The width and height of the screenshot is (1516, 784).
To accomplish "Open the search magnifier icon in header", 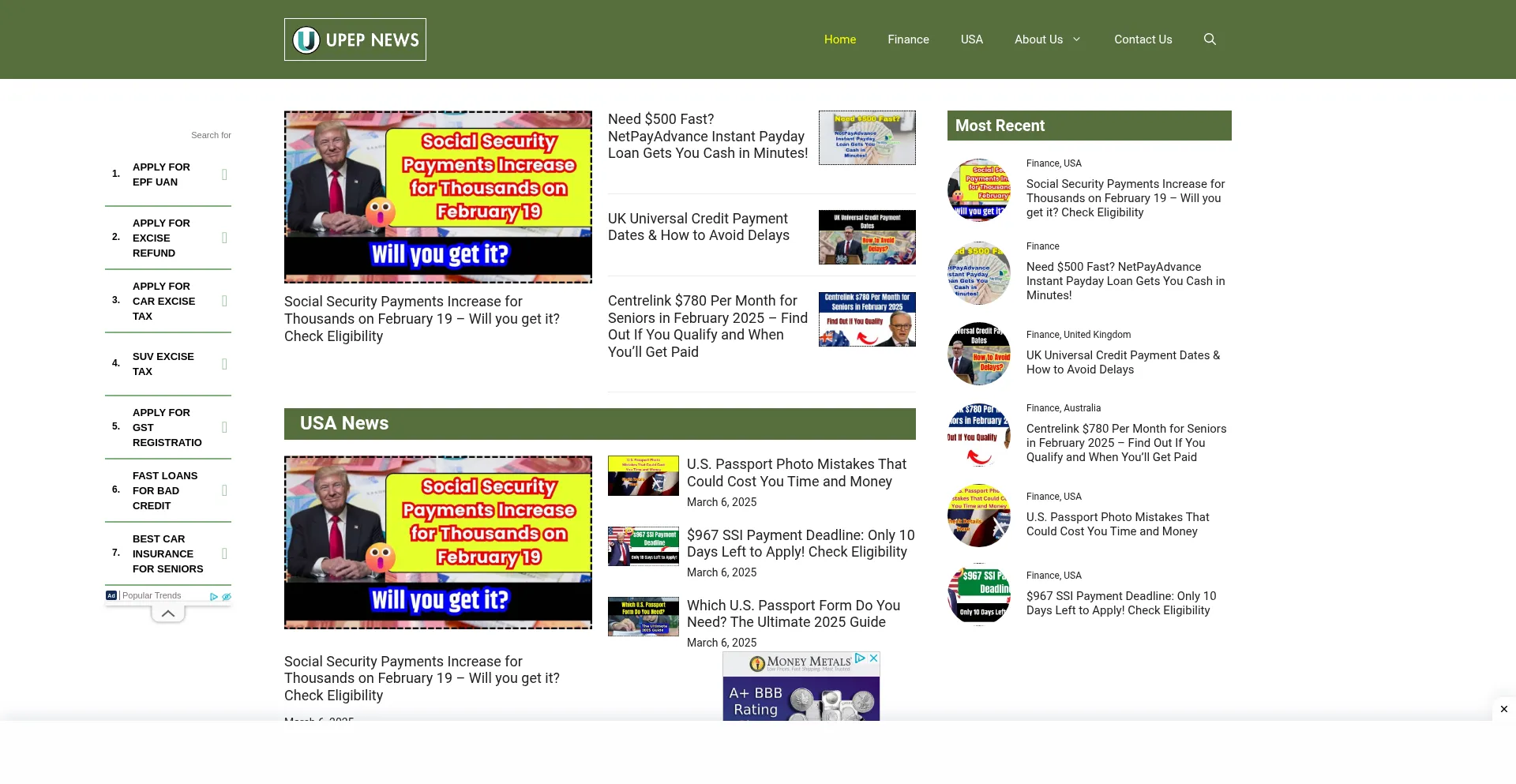I will pyautogui.click(x=1210, y=39).
